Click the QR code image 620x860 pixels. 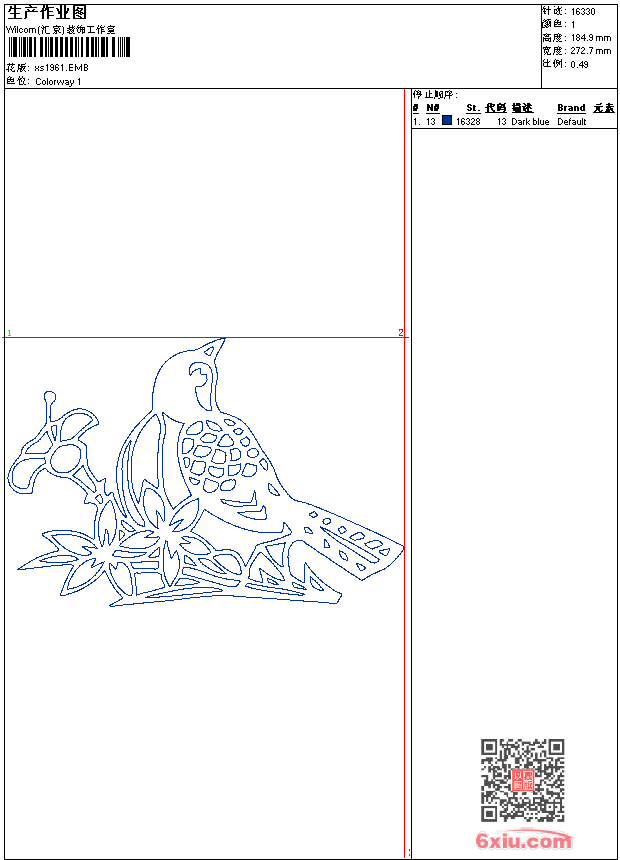click(x=522, y=780)
